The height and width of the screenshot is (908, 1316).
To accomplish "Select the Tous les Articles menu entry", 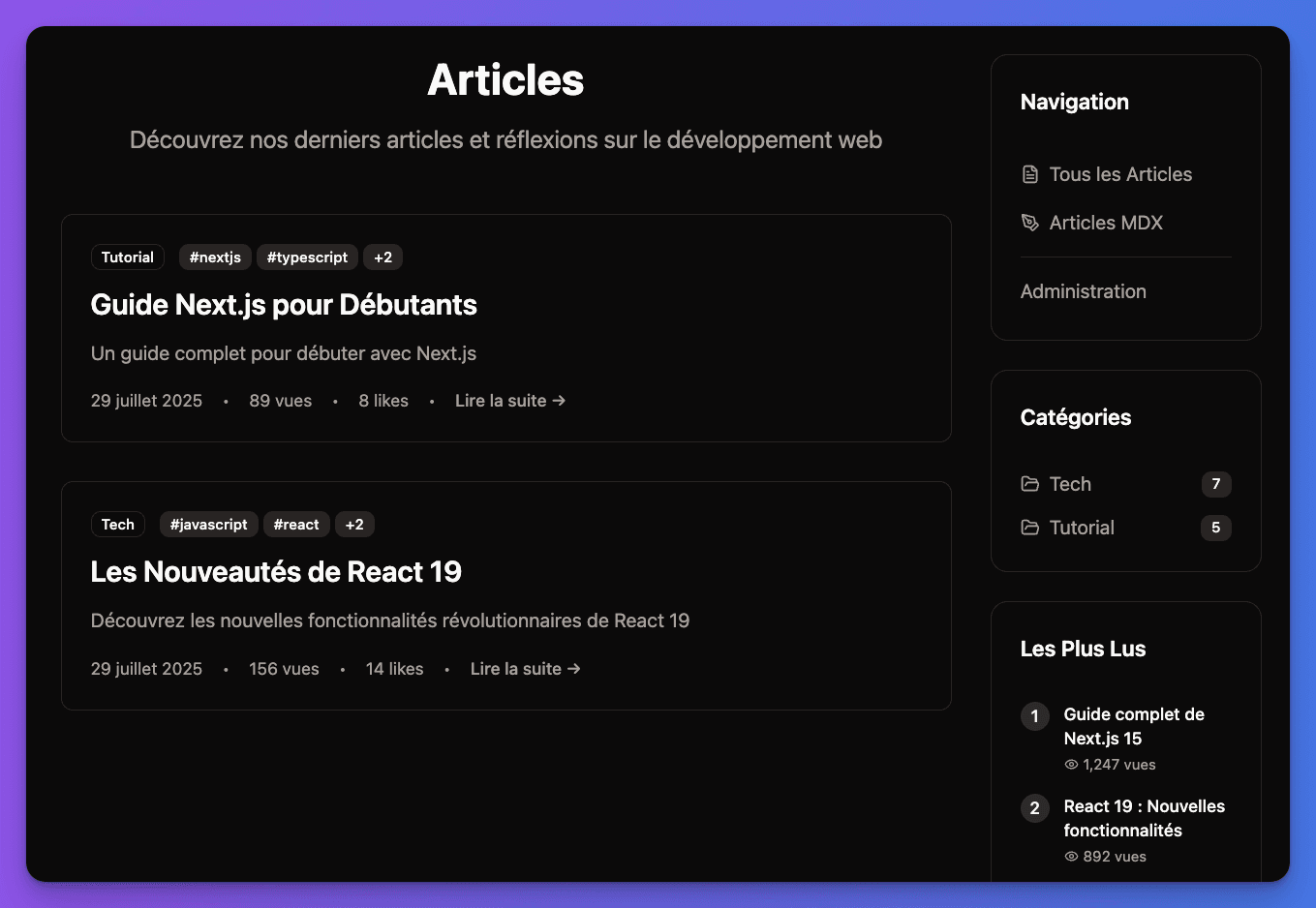I will click(x=1120, y=173).
